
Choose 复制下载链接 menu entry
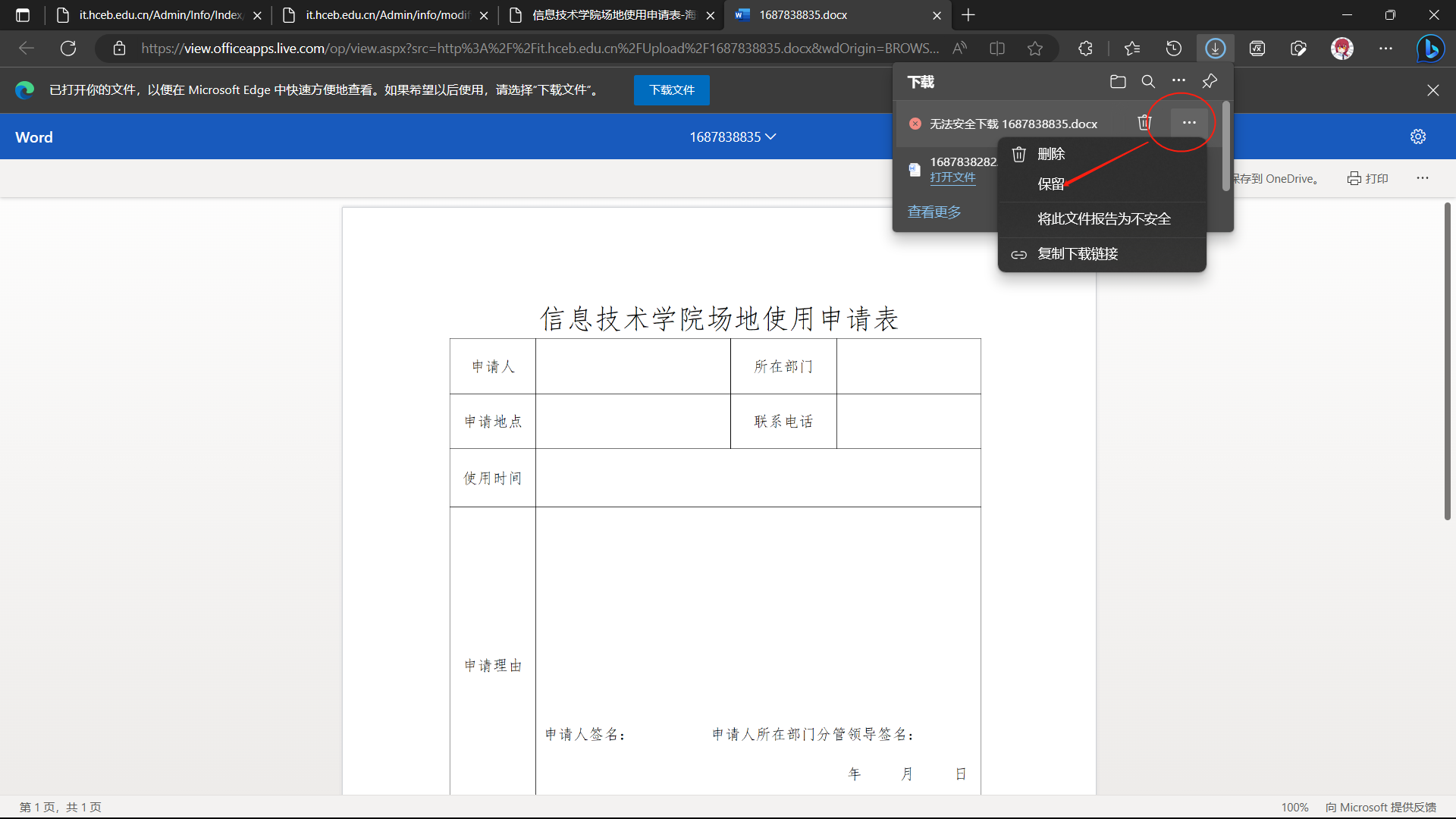pos(1078,254)
